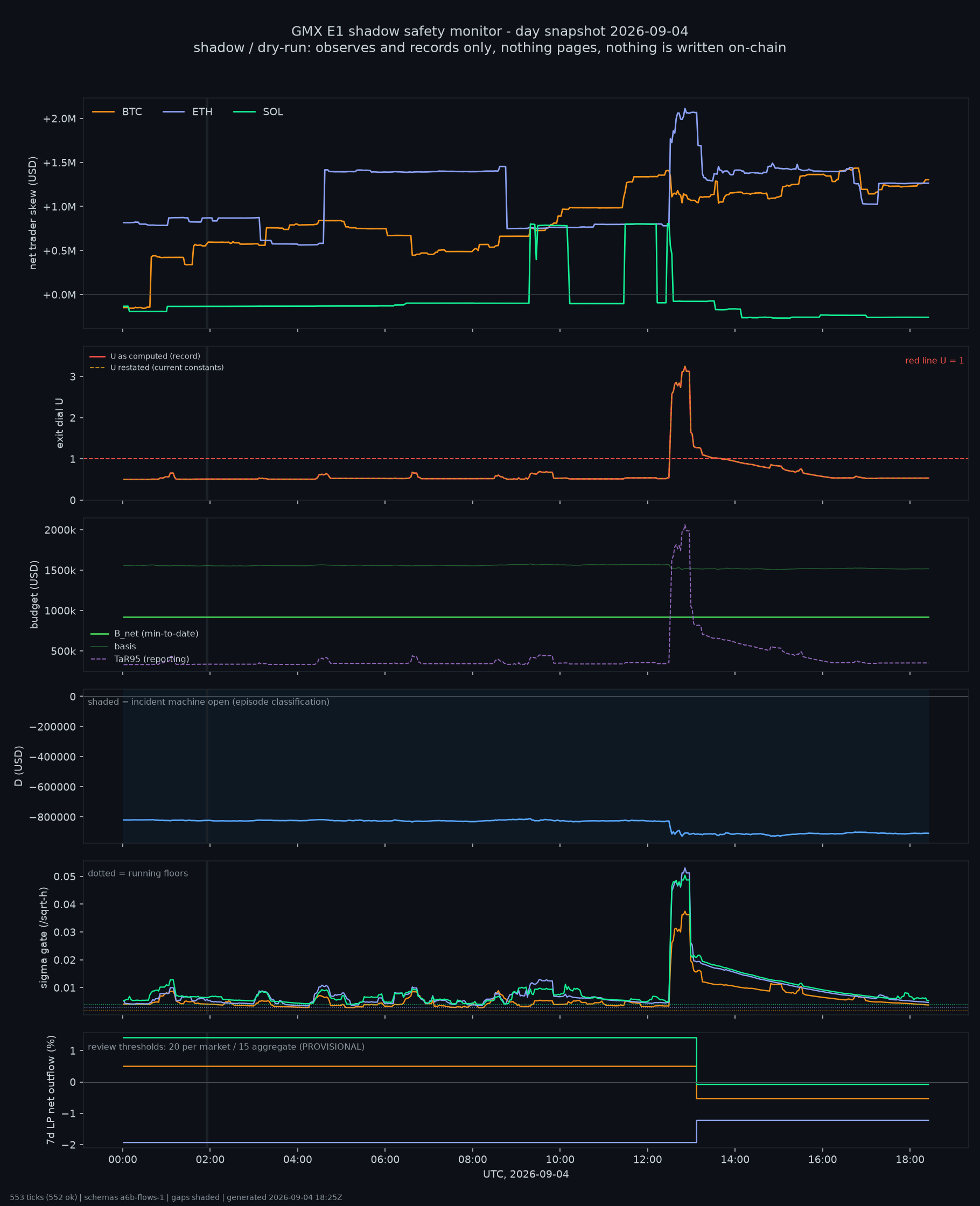Viewport: 980px width, 1206px height.
Task: Click the 'exit dial U' axis label
Action: coord(59,423)
